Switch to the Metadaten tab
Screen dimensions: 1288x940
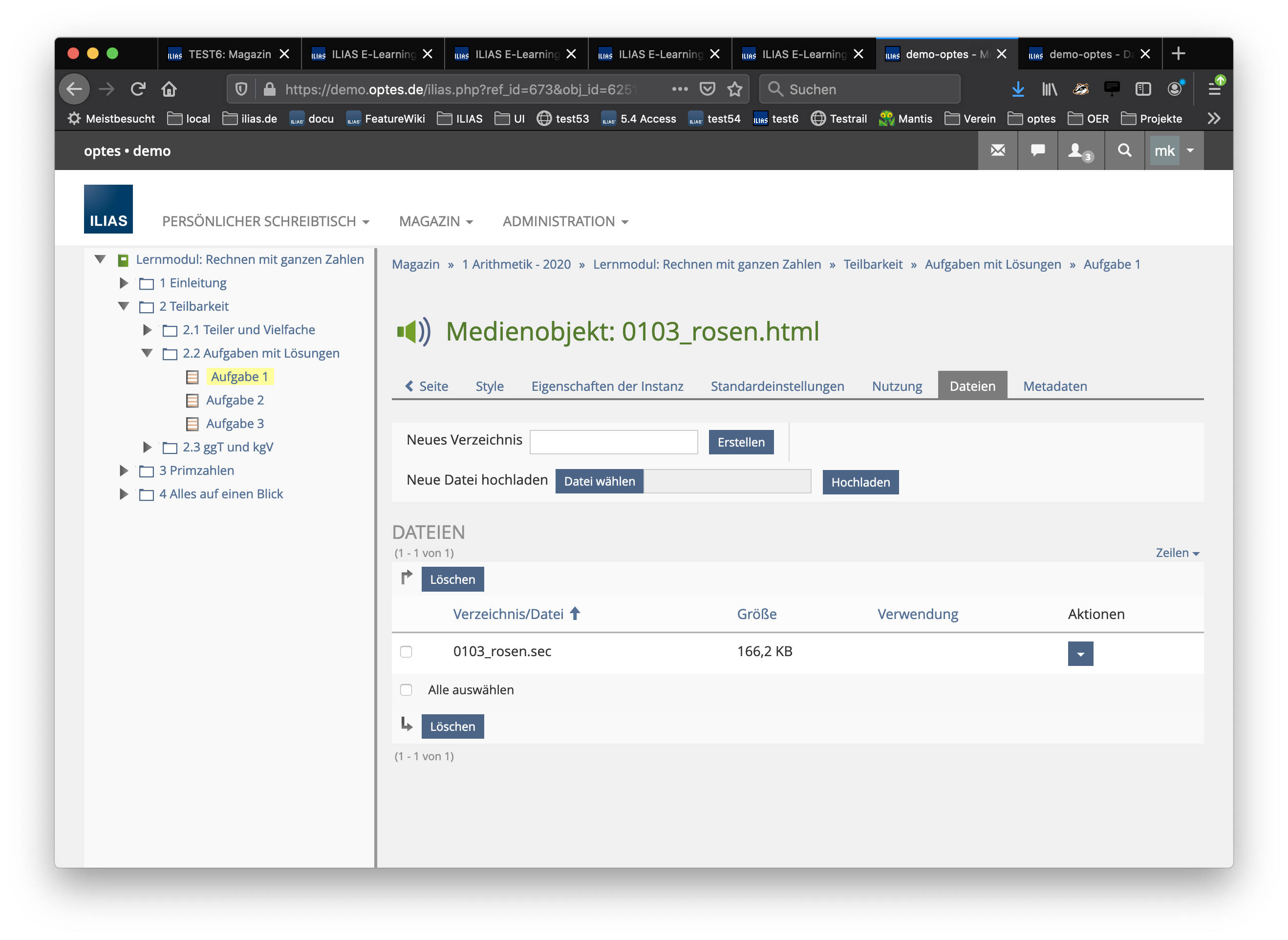(x=1054, y=386)
